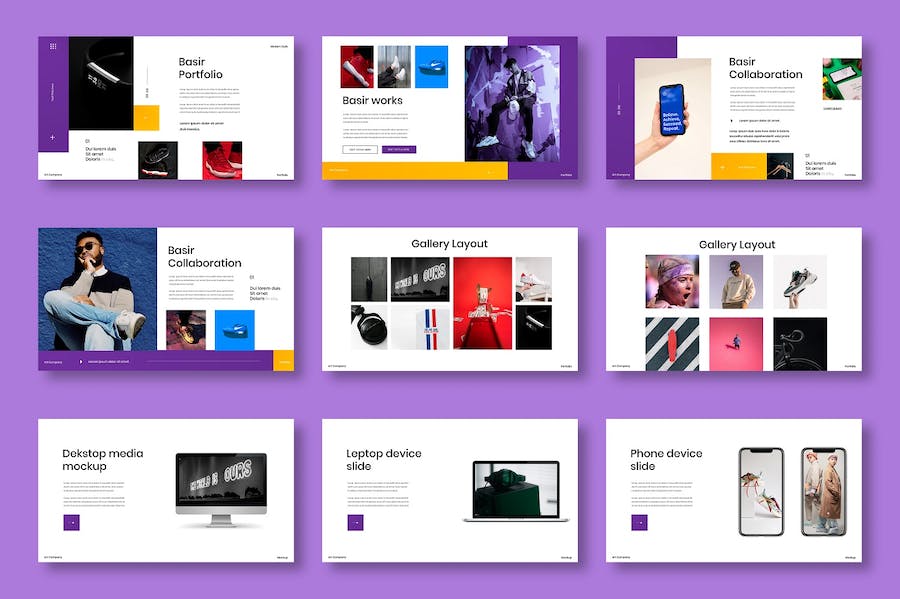Select the red sneaker photo on Basir Portfolio slide
The height and width of the screenshot is (599, 900).
(222, 160)
